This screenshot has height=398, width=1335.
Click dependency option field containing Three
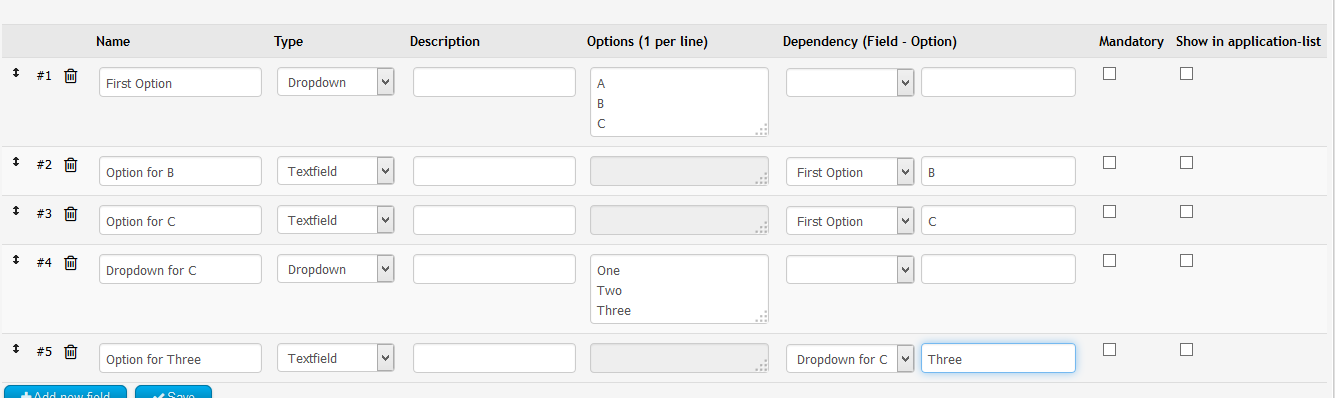[x=998, y=358]
